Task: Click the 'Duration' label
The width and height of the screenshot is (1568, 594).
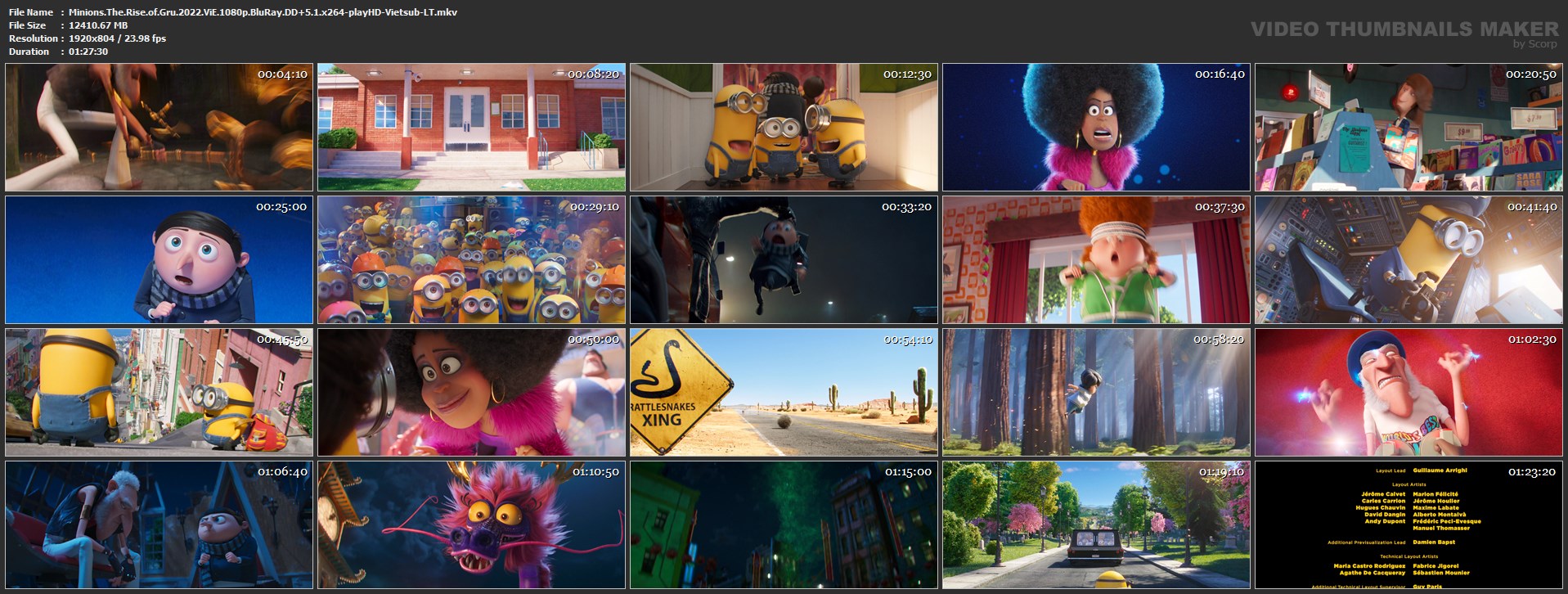Action: pos(29,52)
